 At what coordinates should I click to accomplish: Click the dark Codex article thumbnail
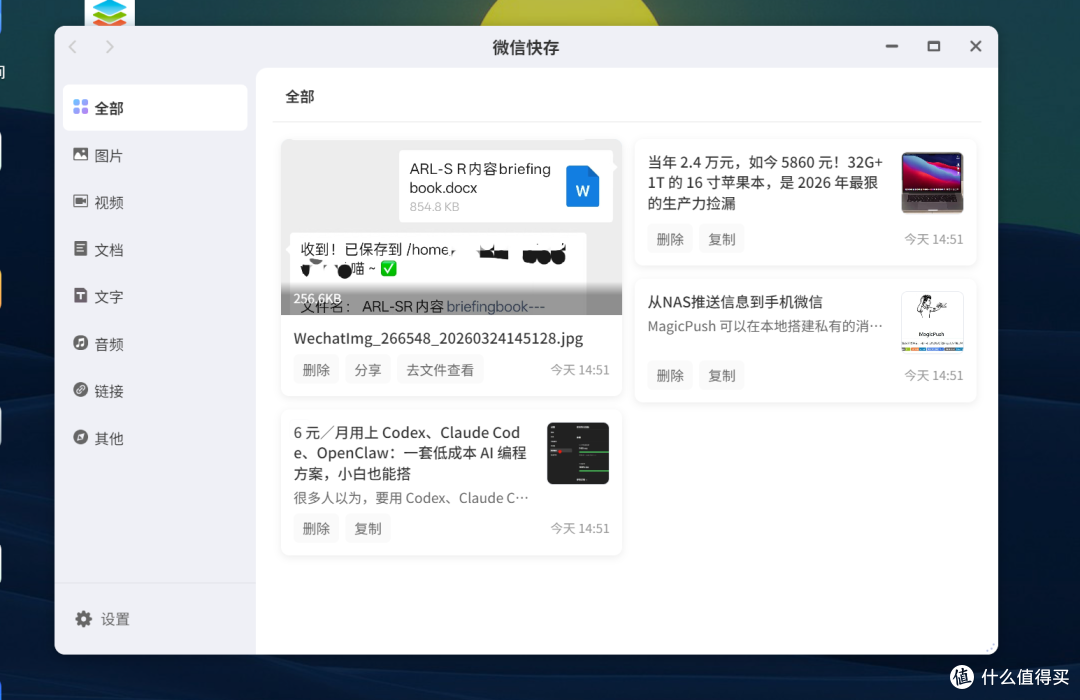pyautogui.click(x=578, y=453)
